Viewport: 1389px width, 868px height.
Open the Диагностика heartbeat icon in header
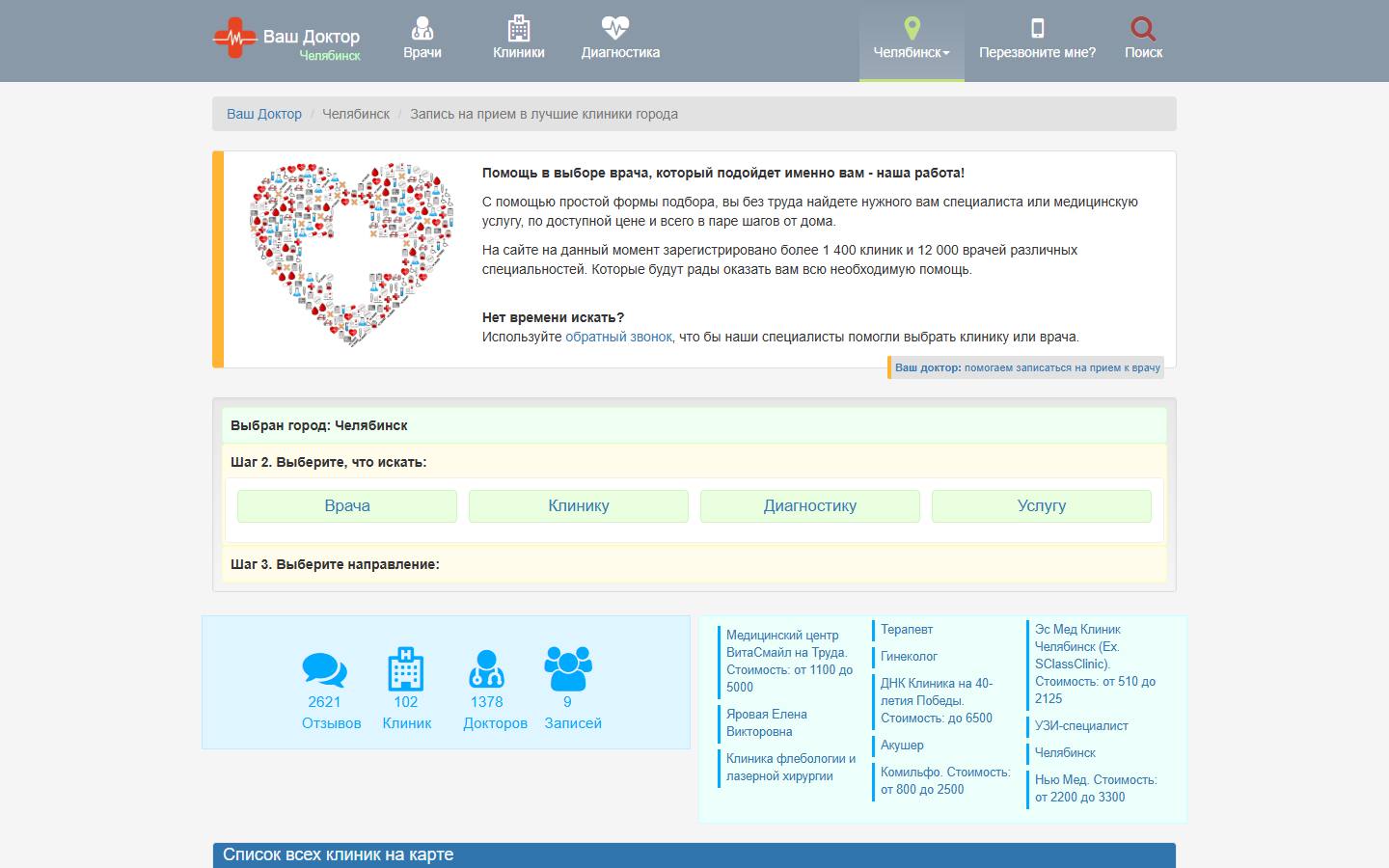point(614,27)
